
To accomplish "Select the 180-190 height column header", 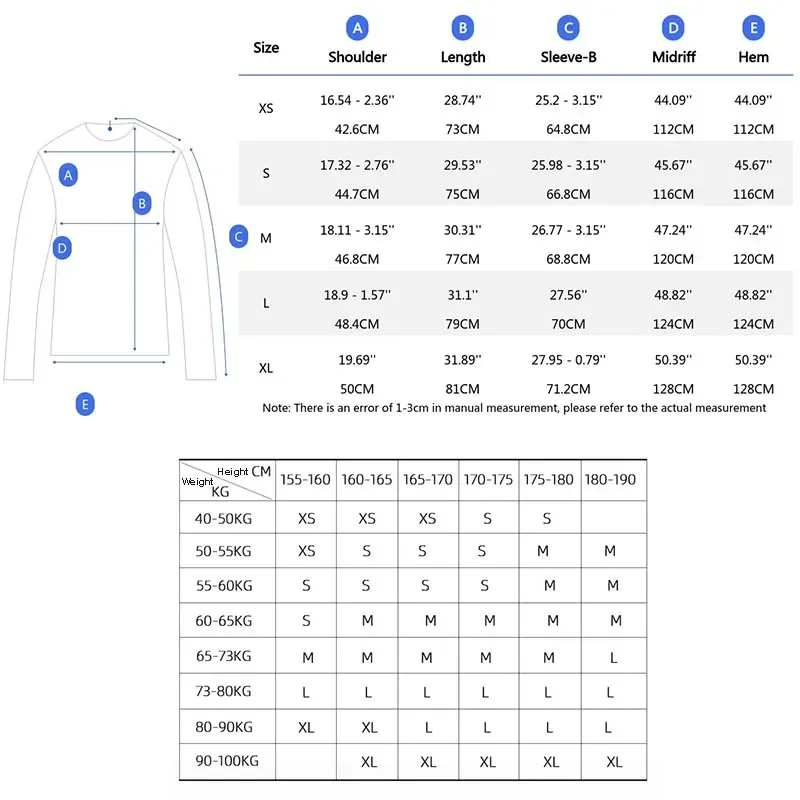I will coord(612,479).
